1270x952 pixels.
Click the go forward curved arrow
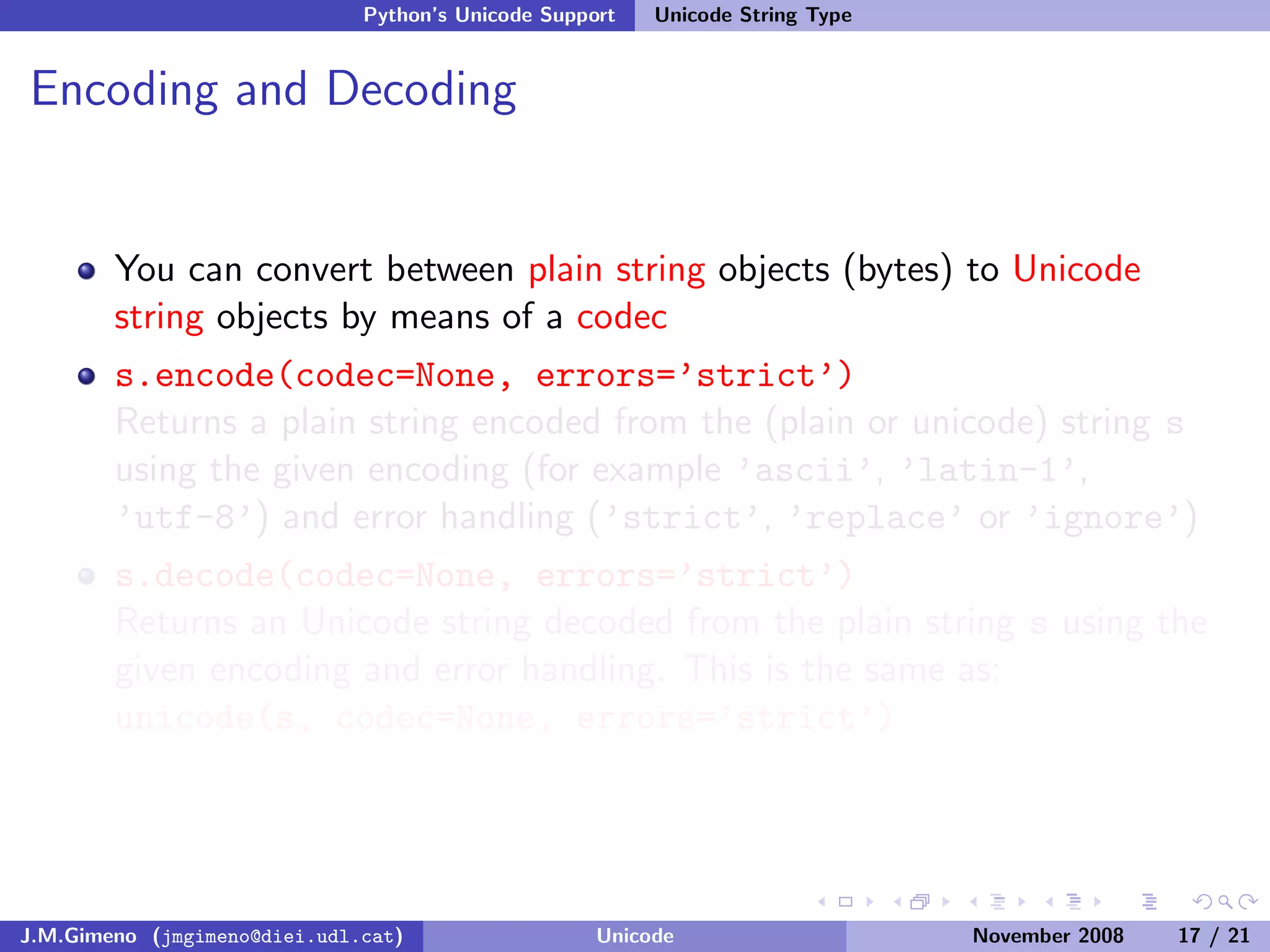1248,902
